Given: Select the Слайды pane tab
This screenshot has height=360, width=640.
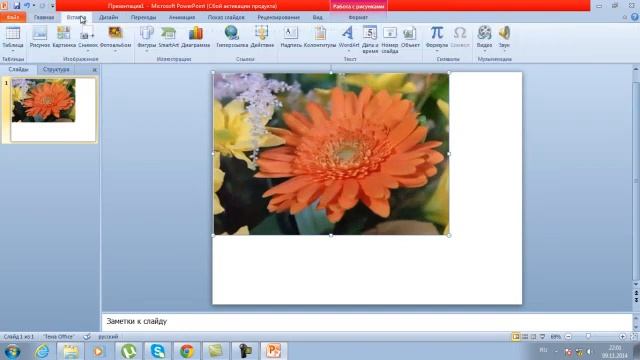Looking at the screenshot, I should tap(18, 69).
